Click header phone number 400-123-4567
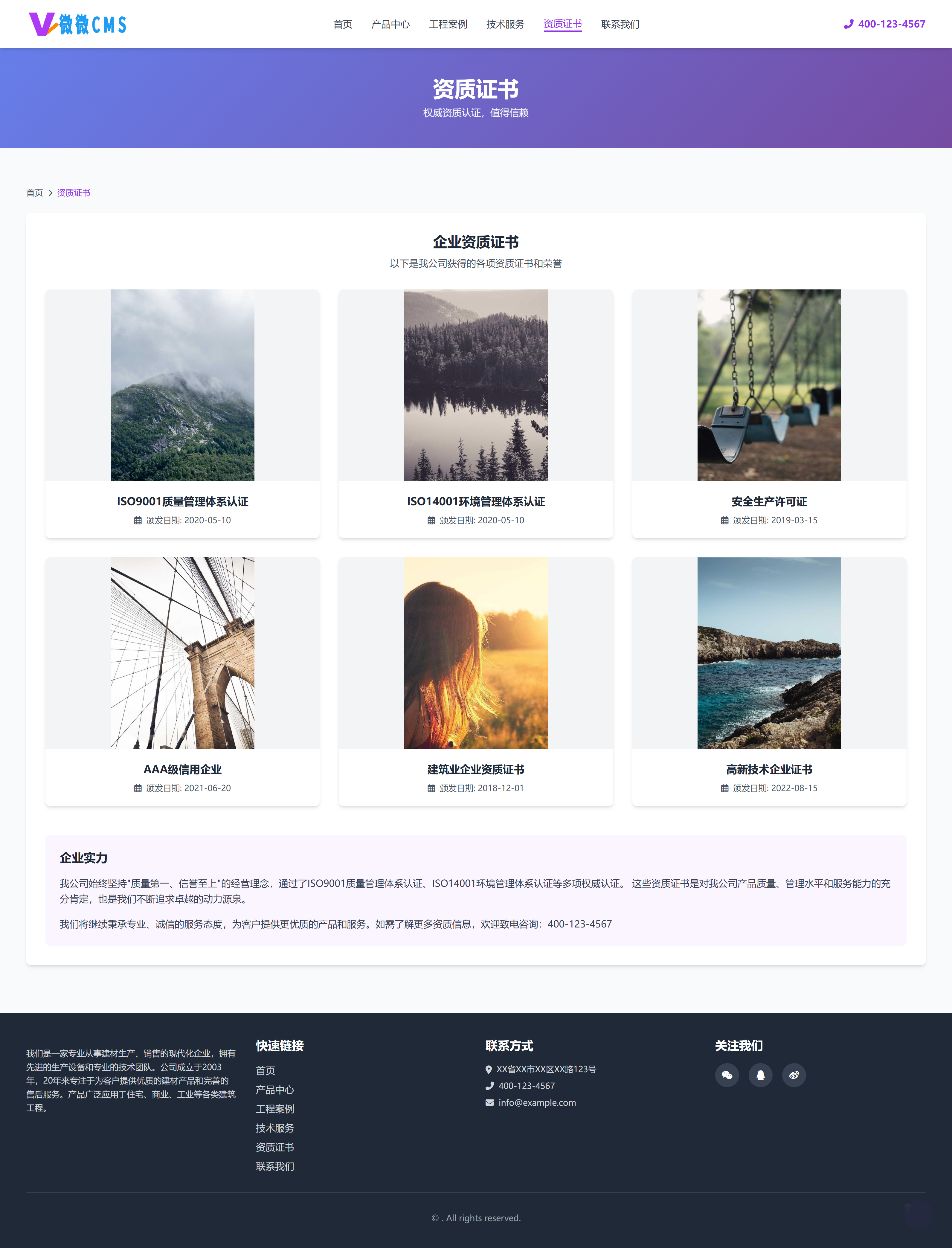 point(891,24)
